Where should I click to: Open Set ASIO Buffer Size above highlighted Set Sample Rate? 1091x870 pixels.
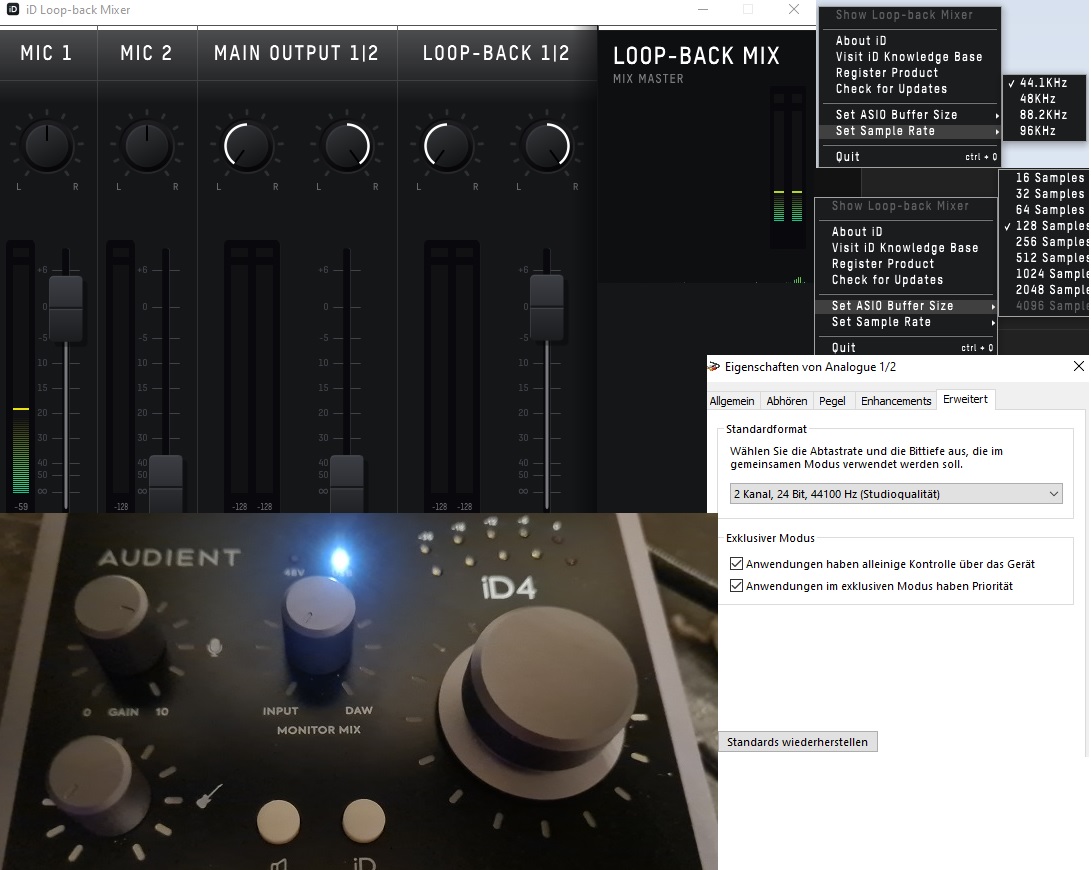(x=910, y=115)
